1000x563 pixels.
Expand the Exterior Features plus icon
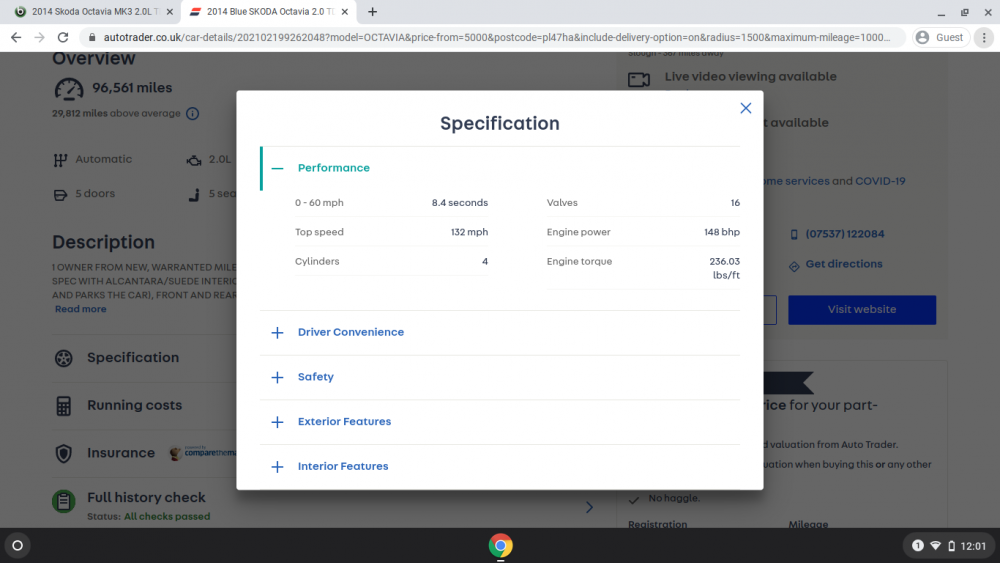pos(277,422)
